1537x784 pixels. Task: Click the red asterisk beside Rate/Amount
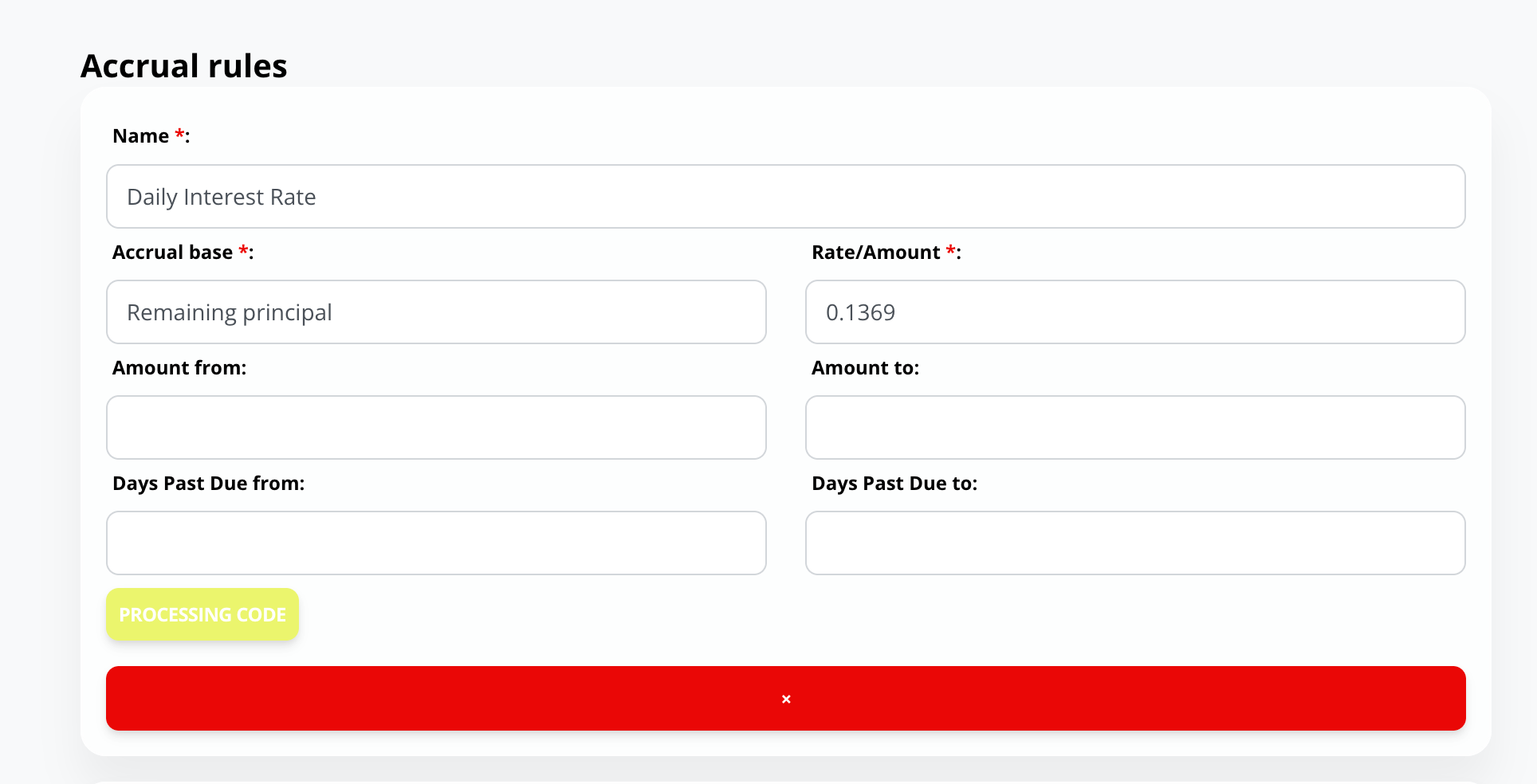[x=950, y=250]
